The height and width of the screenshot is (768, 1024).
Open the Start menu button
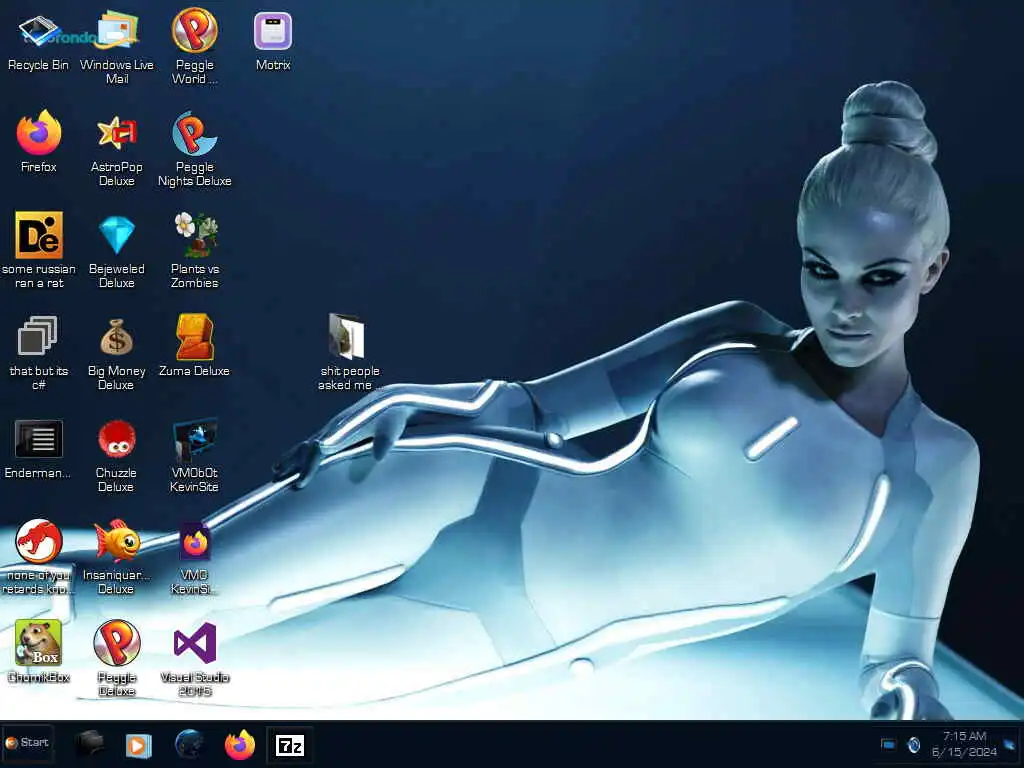click(x=27, y=743)
